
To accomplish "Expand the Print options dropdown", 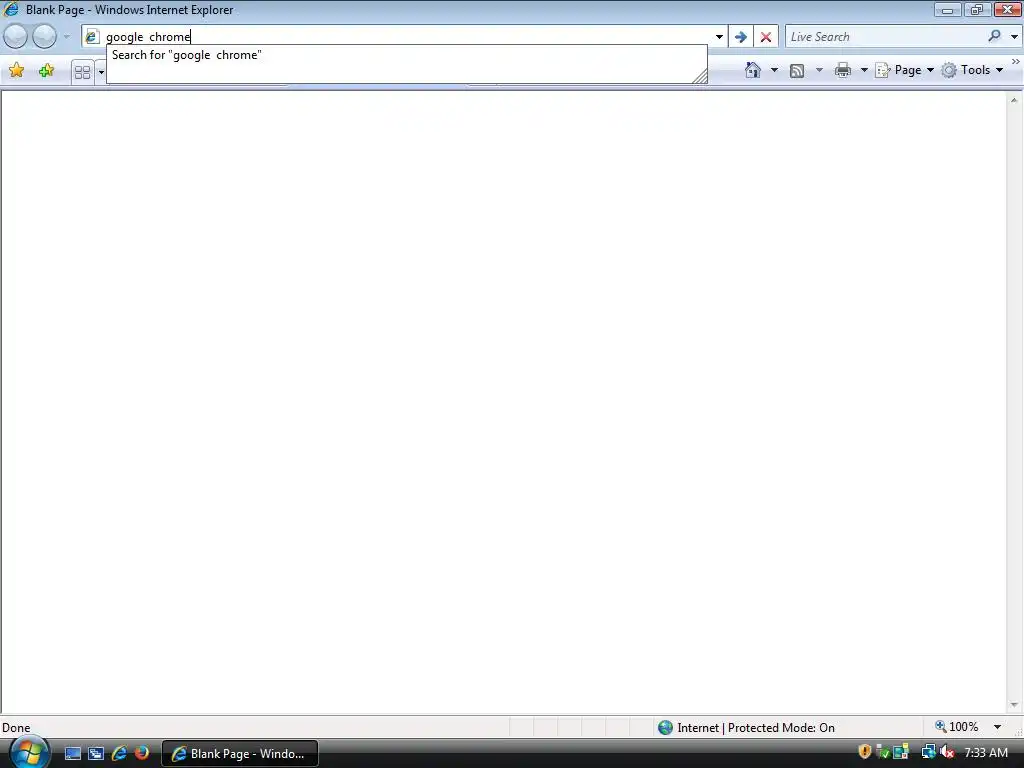I will coord(863,70).
